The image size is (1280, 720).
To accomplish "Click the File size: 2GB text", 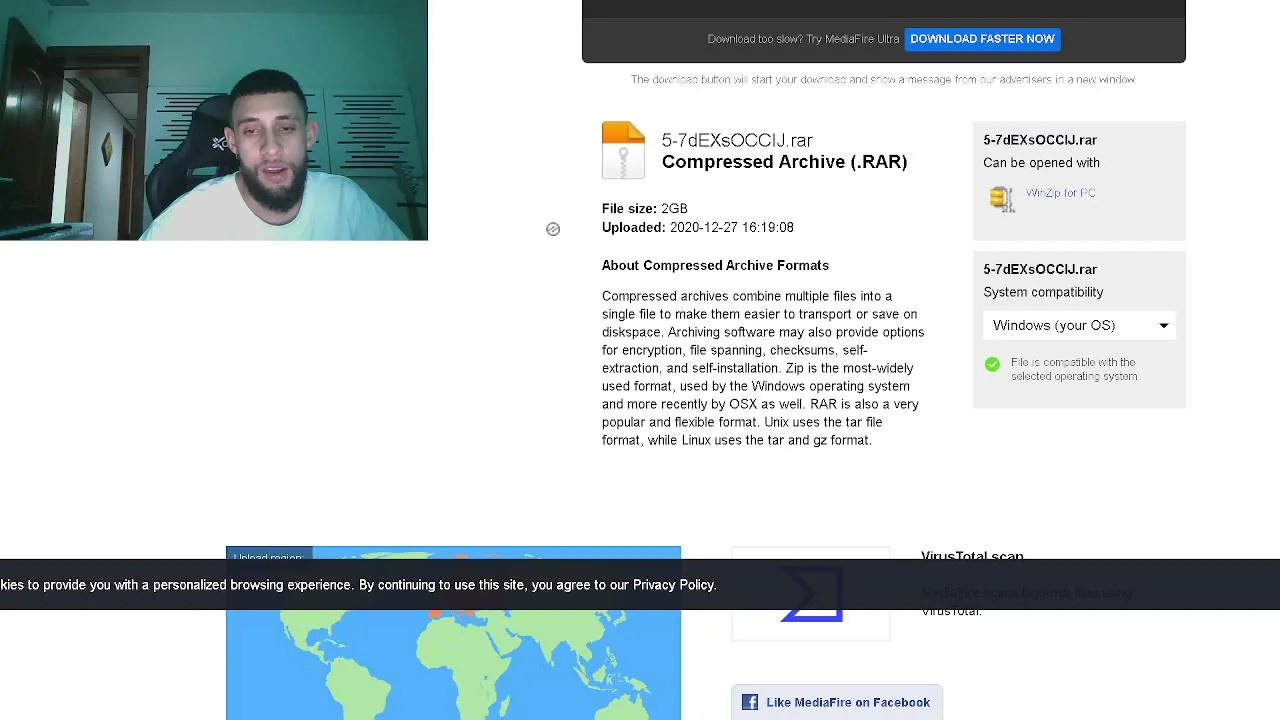I will click(644, 209).
